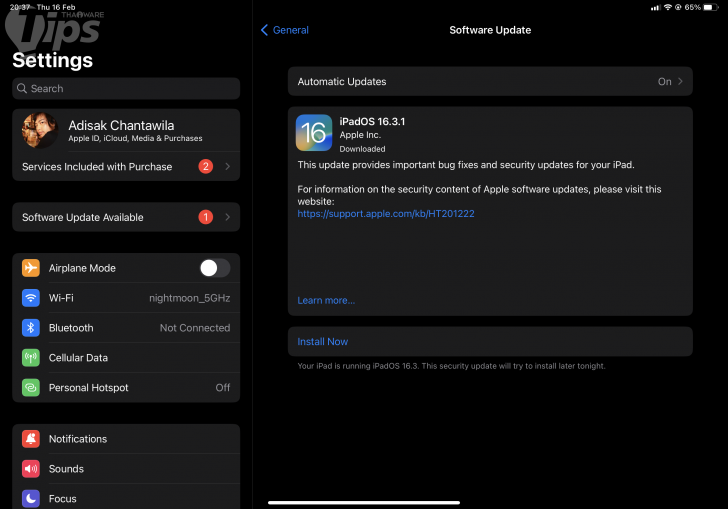Tap the Not Connected Bluetooth status
The width and height of the screenshot is (728, 509).
coord(195,328)
